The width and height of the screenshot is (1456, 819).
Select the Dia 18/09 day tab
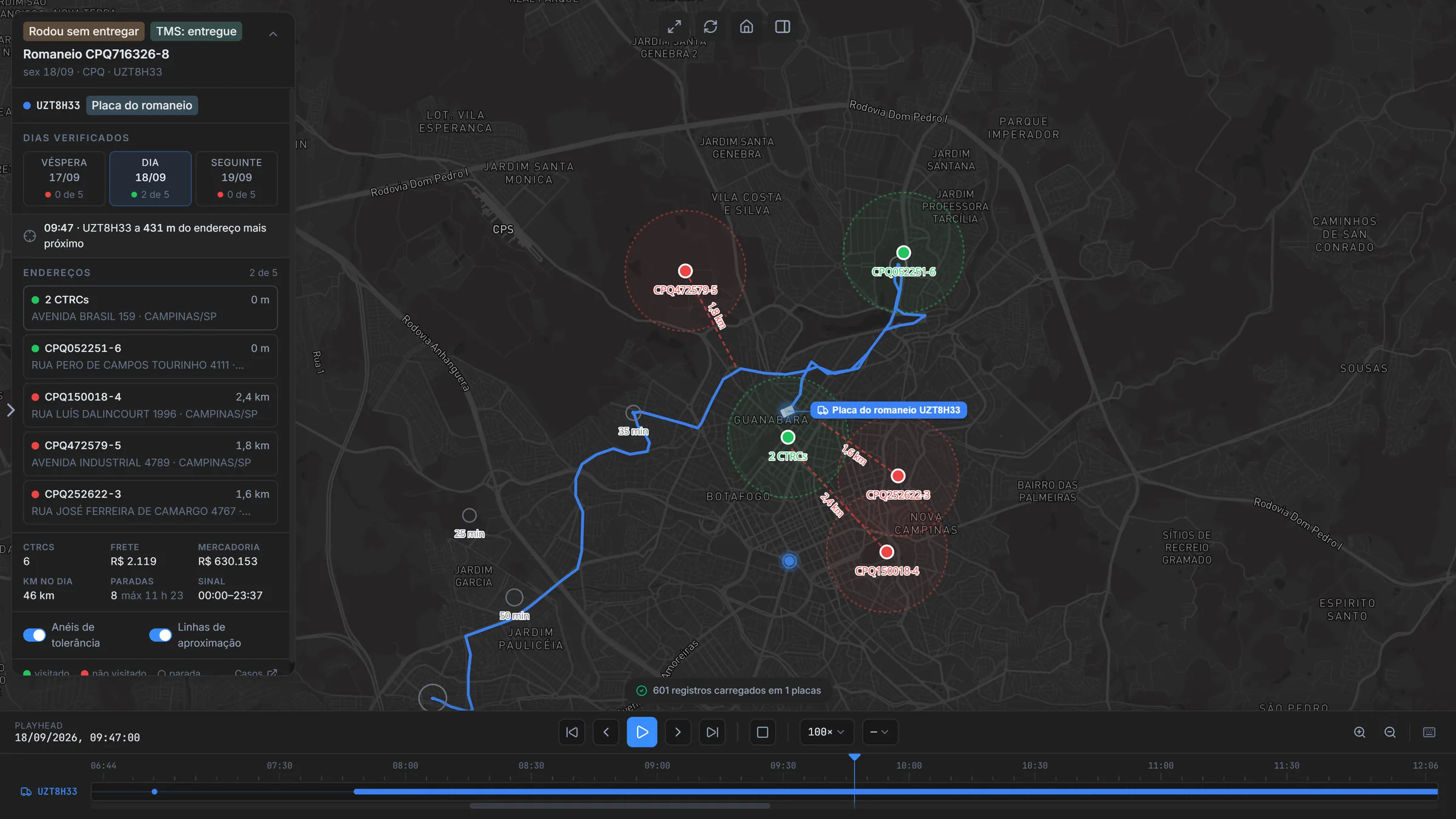pos(150,178)
